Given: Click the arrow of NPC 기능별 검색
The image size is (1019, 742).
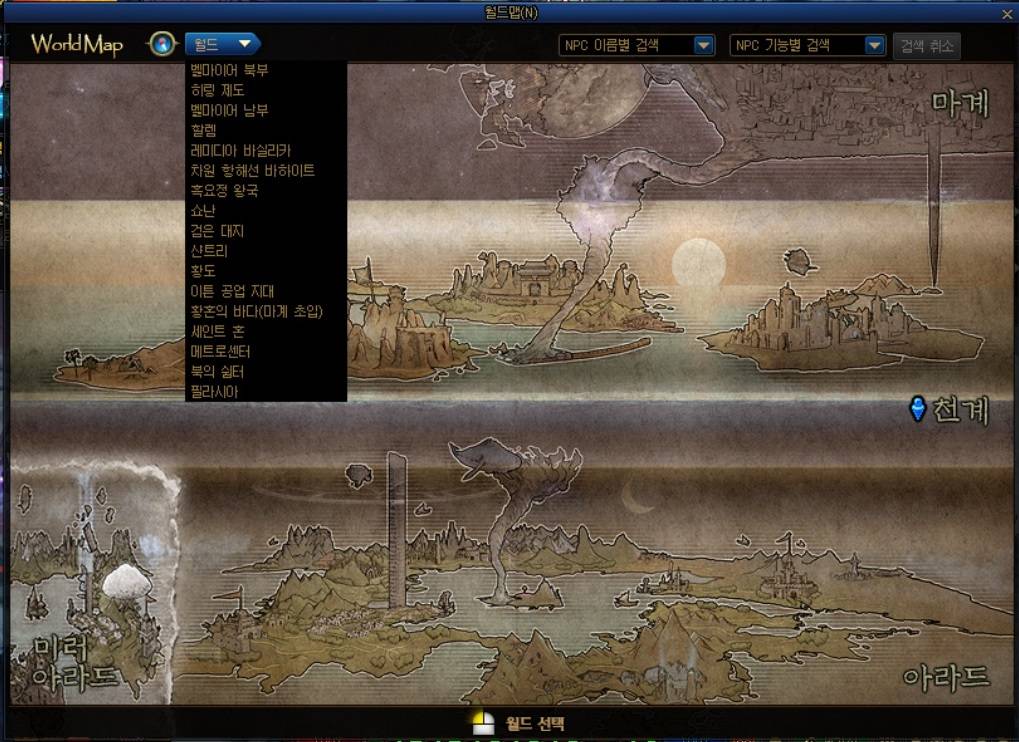Looking at the screenshot, I should [x=875, y=45].
